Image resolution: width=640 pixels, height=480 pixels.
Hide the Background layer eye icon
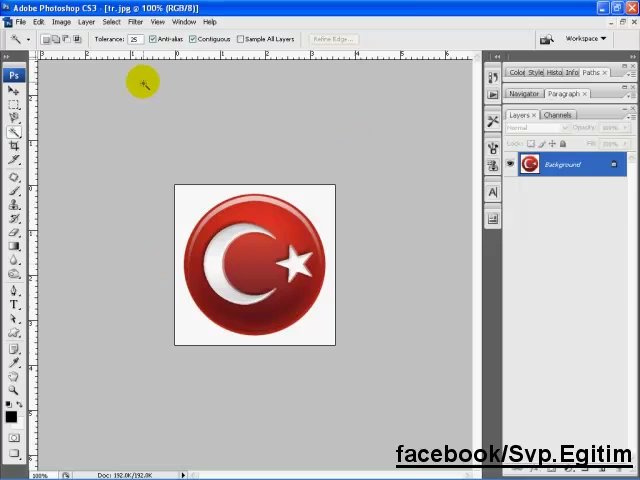[x=510, y=164]
